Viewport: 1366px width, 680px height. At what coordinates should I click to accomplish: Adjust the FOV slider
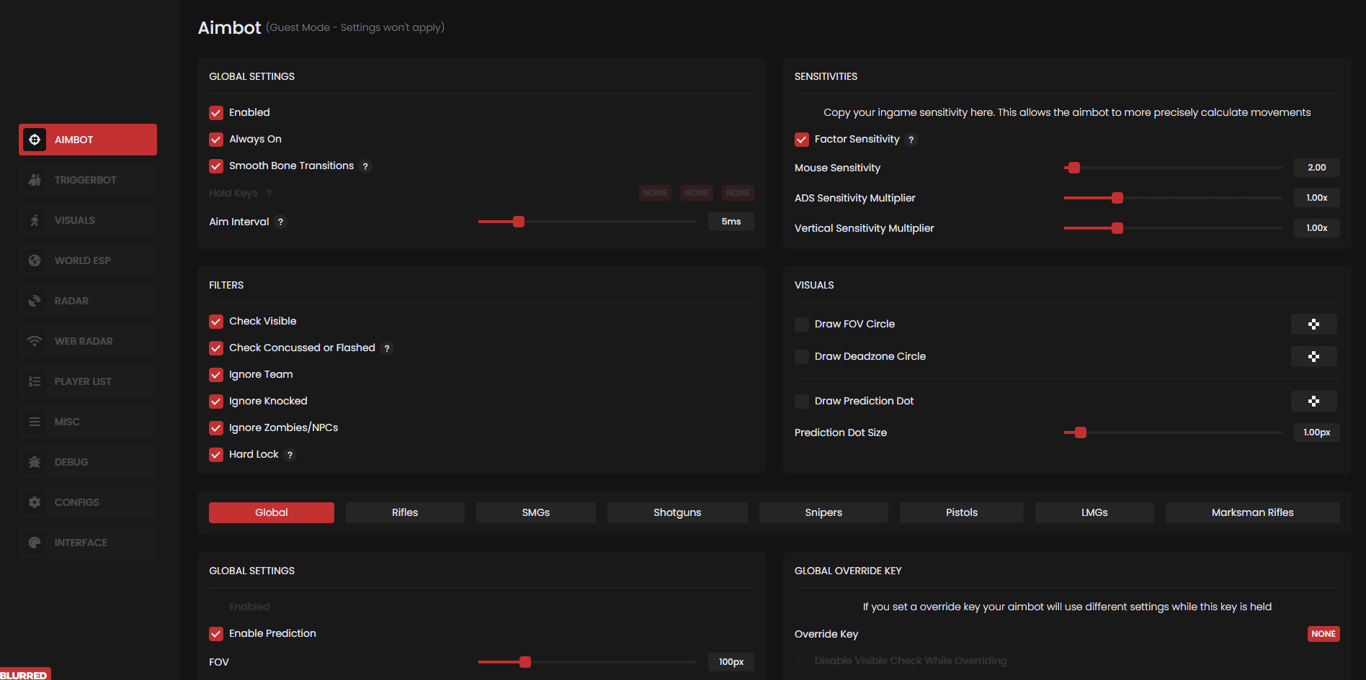(587, 662)
